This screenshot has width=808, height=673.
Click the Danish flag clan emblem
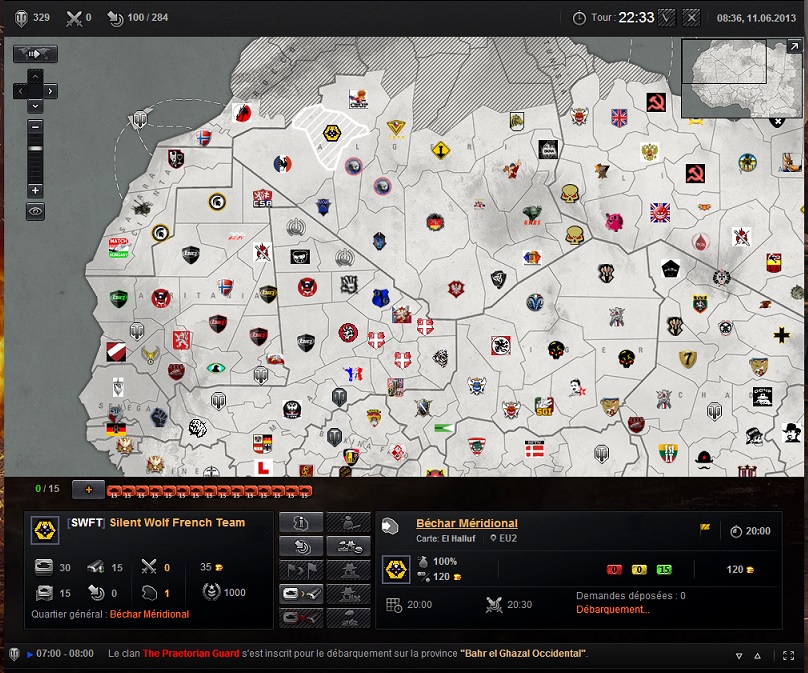click(x=534, y=450)
